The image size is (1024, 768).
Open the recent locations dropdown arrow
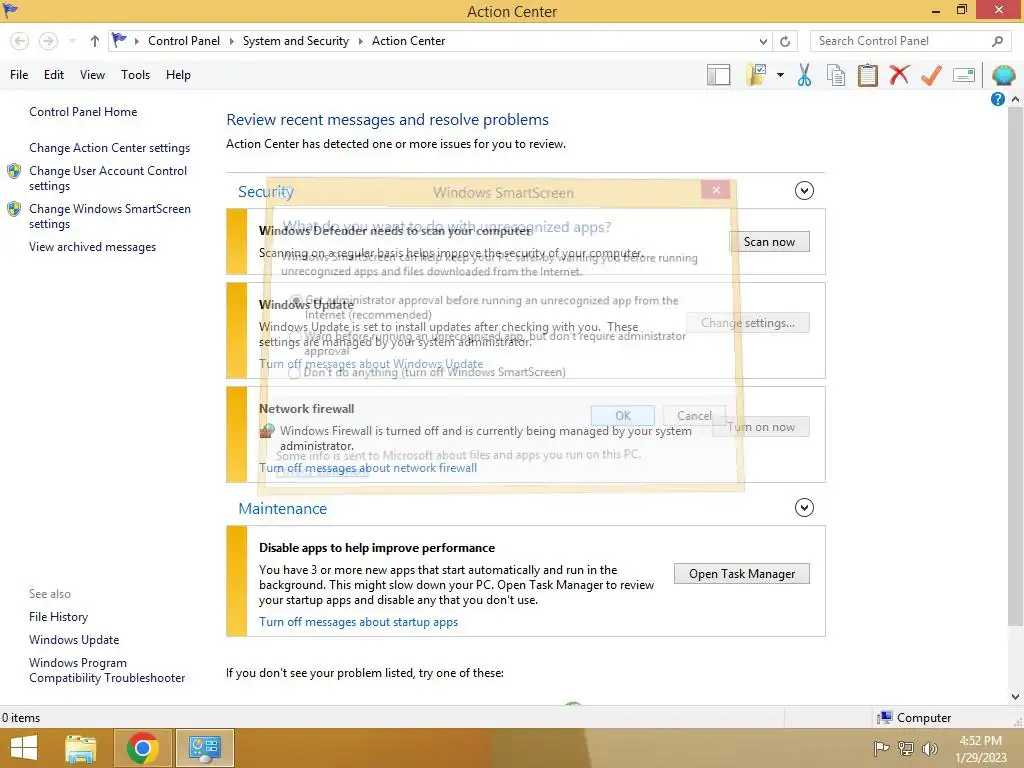72,41
